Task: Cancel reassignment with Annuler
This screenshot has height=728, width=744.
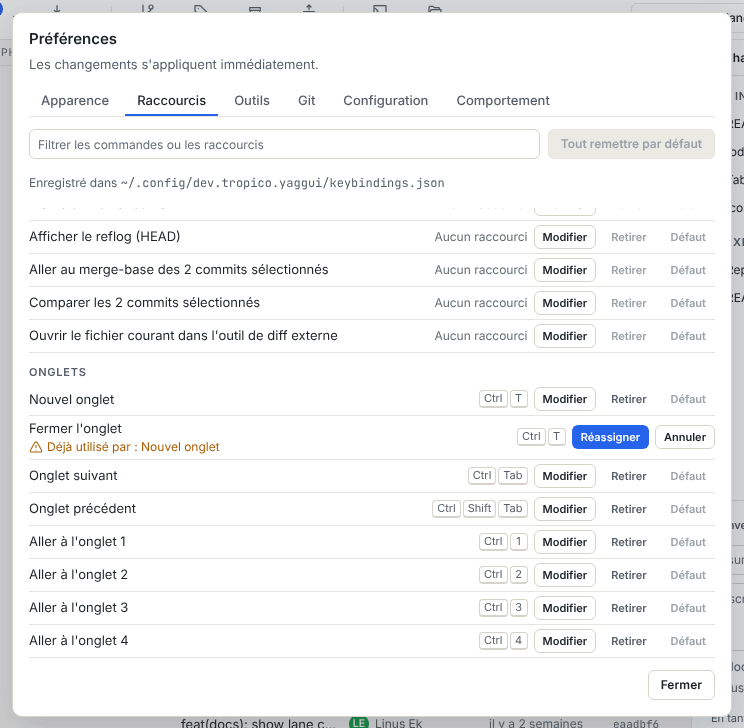Action: pos(685,437)
